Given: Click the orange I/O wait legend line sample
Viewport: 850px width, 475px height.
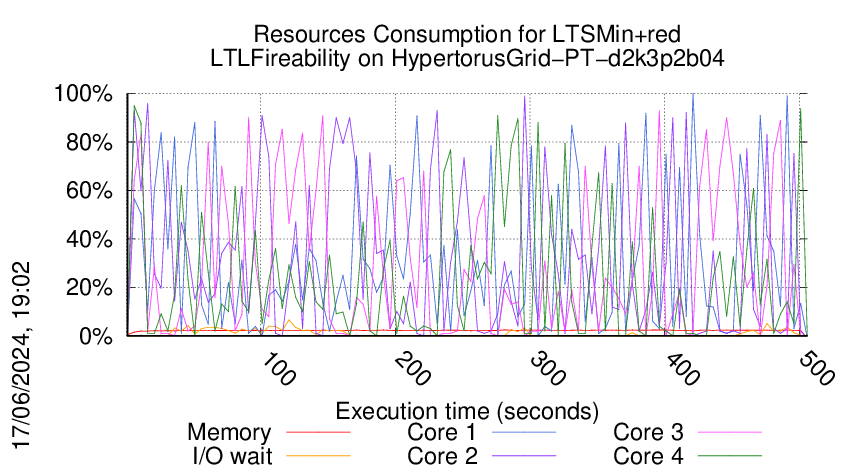Looking at the screenshot, I should tap(318, 456).
